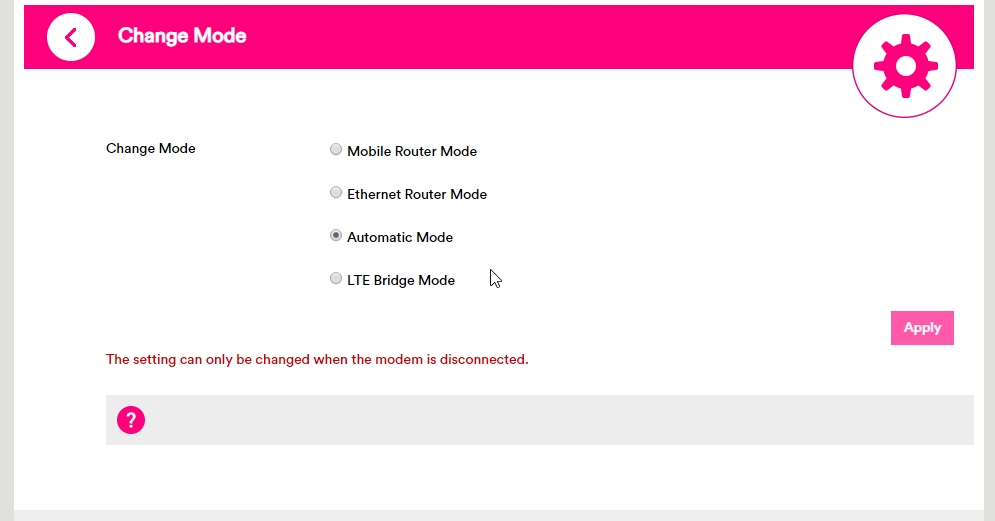Select the Automatic Mode radio button
995x521 pixels.
[x=336, y=236]
